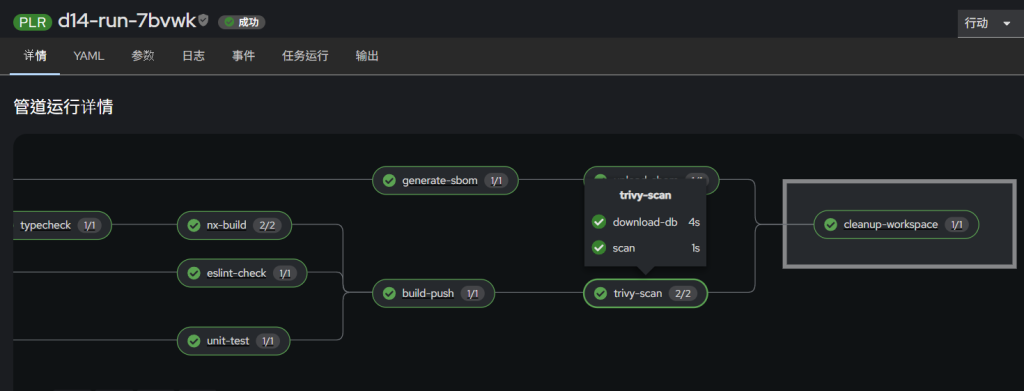Select the typecheck task node
This screenshot has width=1024, height=391.
pyautogui.click(x=62, y=225)
